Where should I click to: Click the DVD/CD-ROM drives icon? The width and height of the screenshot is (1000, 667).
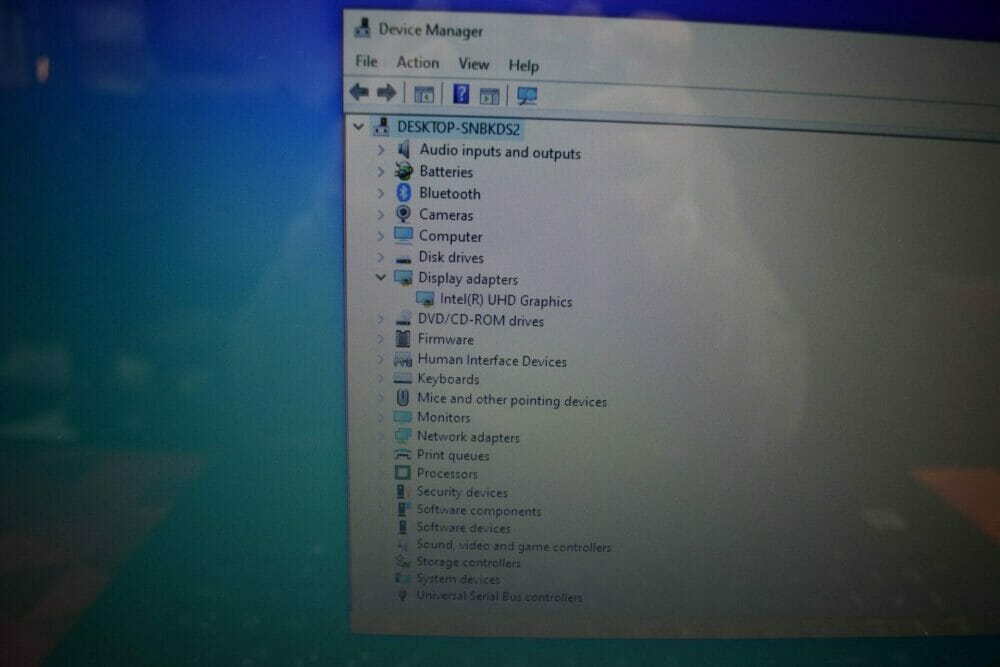tap(403, 319)
